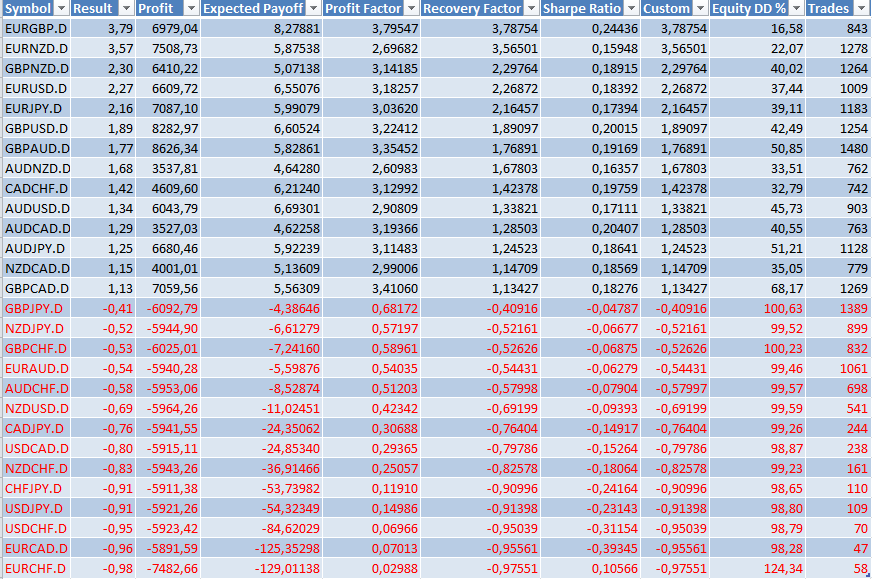Open the Equity DD % filter dropdown
The width and height of the screenshot is (872, 579).
797,8
